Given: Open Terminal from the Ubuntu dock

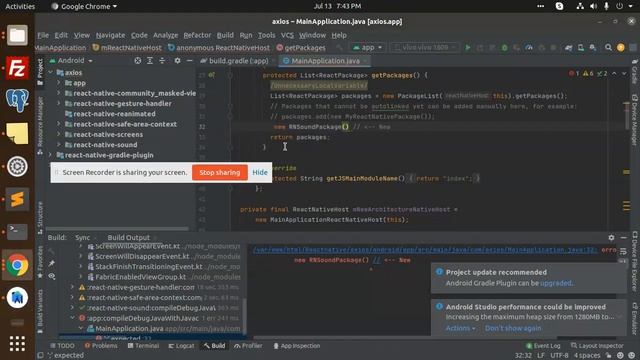Looking at the screenshot, I should point(17,232).
